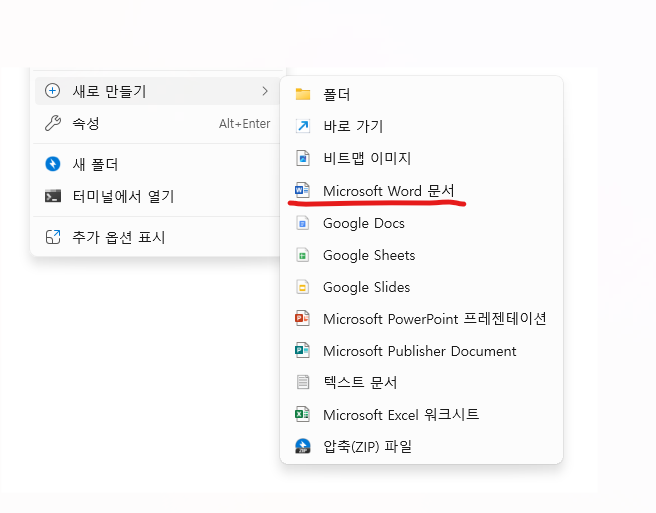Create a new Google Slides file

421,287
